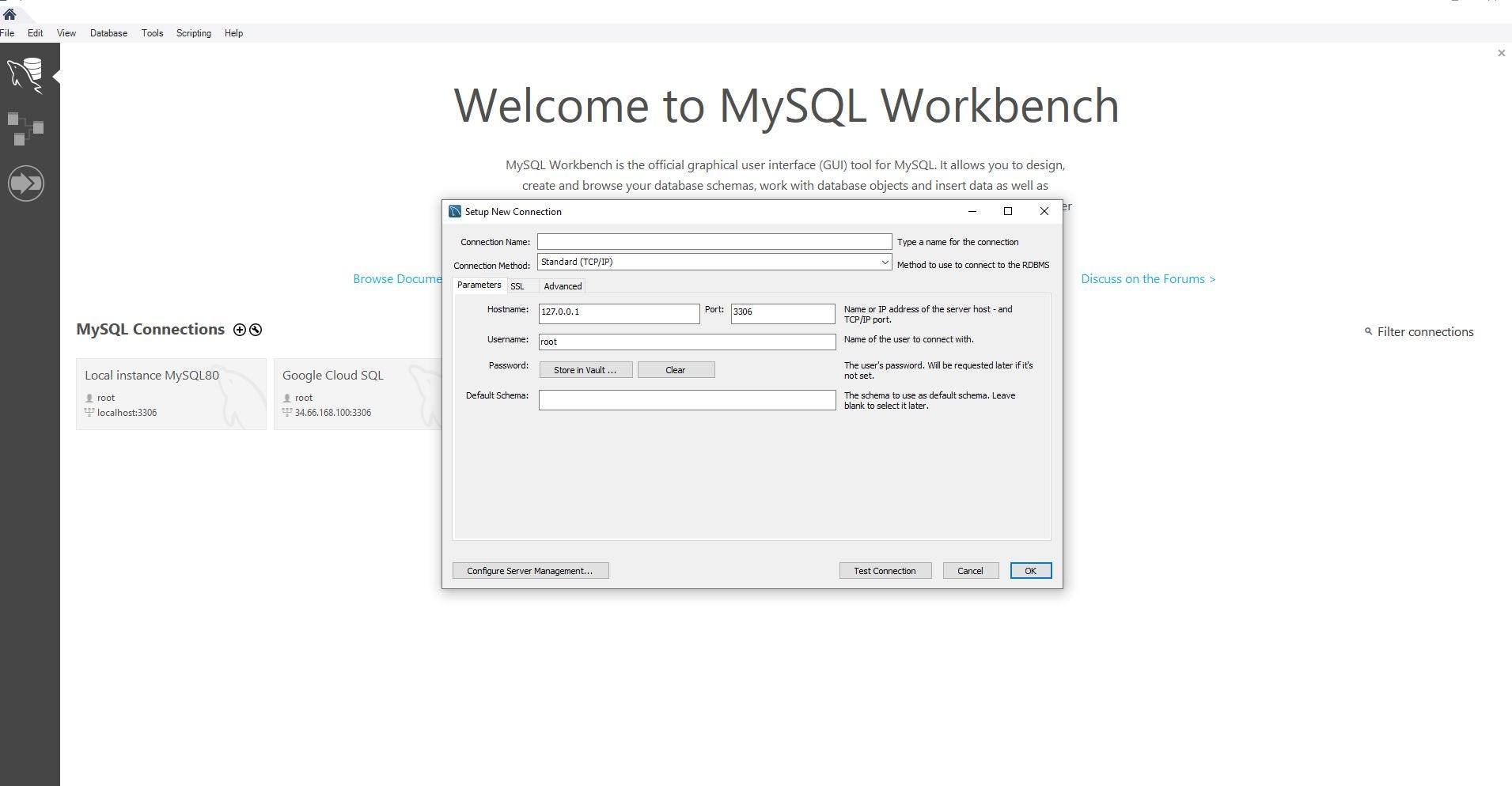Screen dimensions: 1512x786
Task: Open the Models view sidebar icon
Action: point(26,127)
